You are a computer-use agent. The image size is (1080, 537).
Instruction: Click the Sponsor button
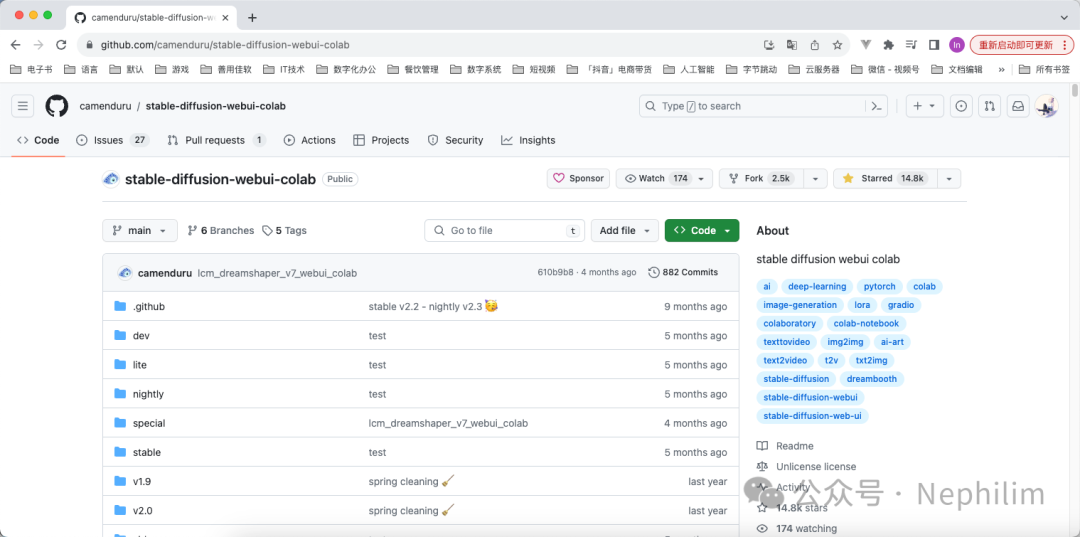pyautogui.click(x=579, y=178)
